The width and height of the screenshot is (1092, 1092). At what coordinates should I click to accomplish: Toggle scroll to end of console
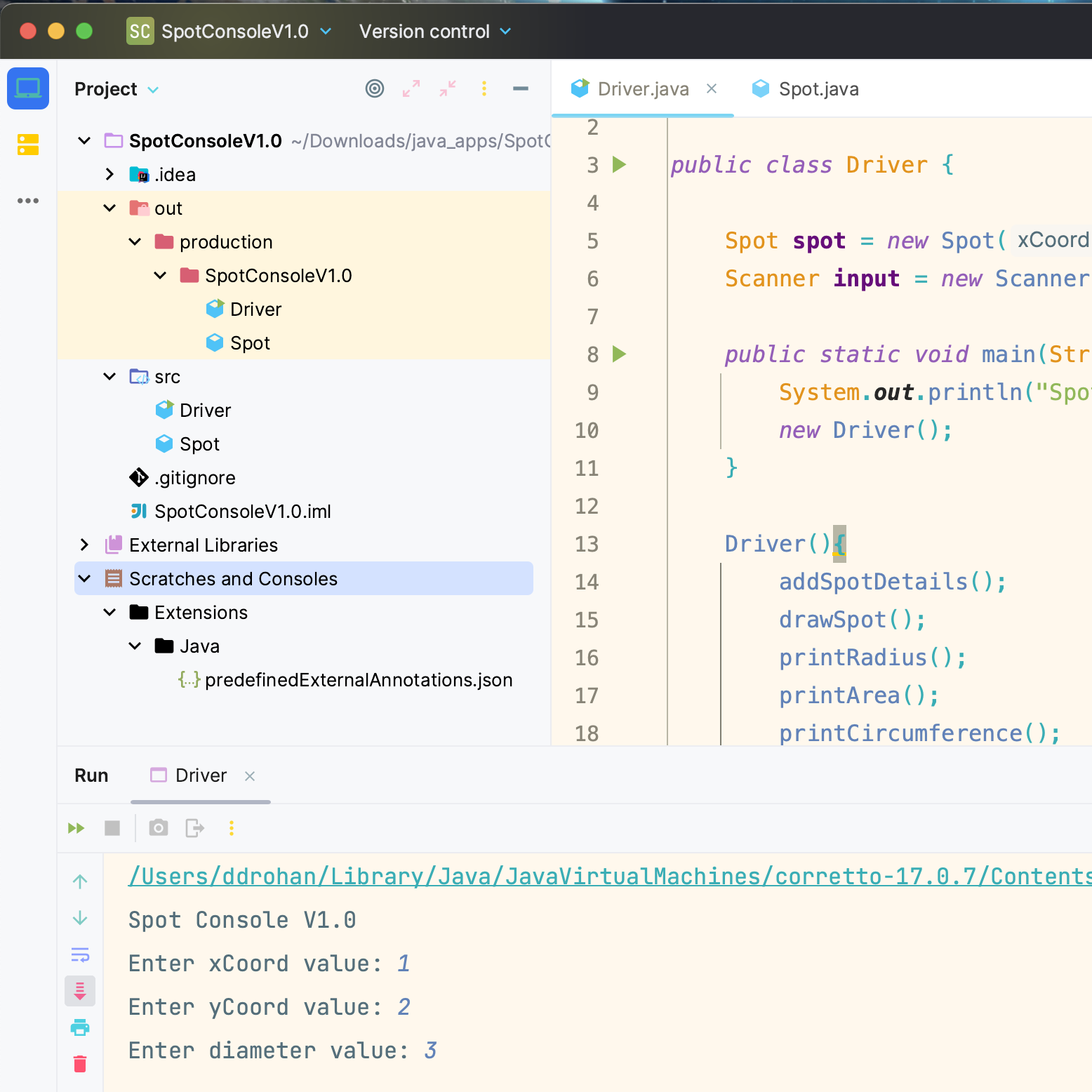pos(80,991)
